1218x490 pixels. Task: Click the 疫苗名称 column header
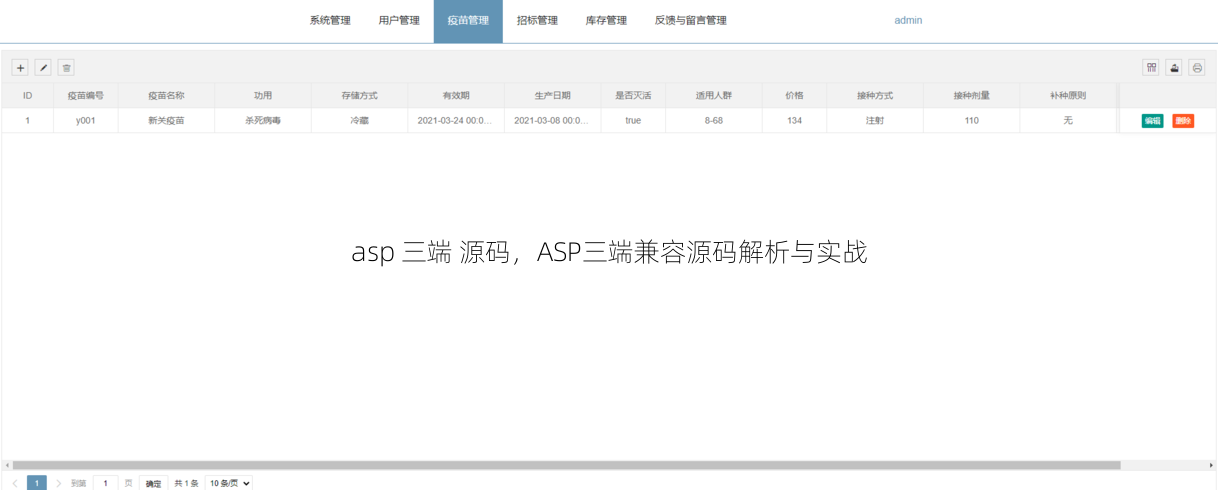pos(166,96)
